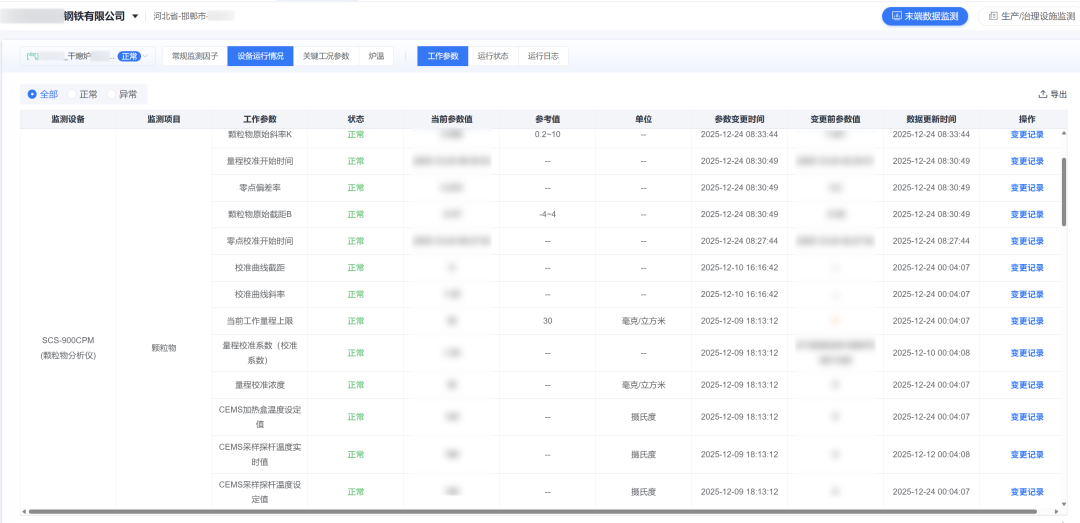Select the 工作参数 sub-tab
The width and height of the screenshot is (1080, 523).
[442, 56]
